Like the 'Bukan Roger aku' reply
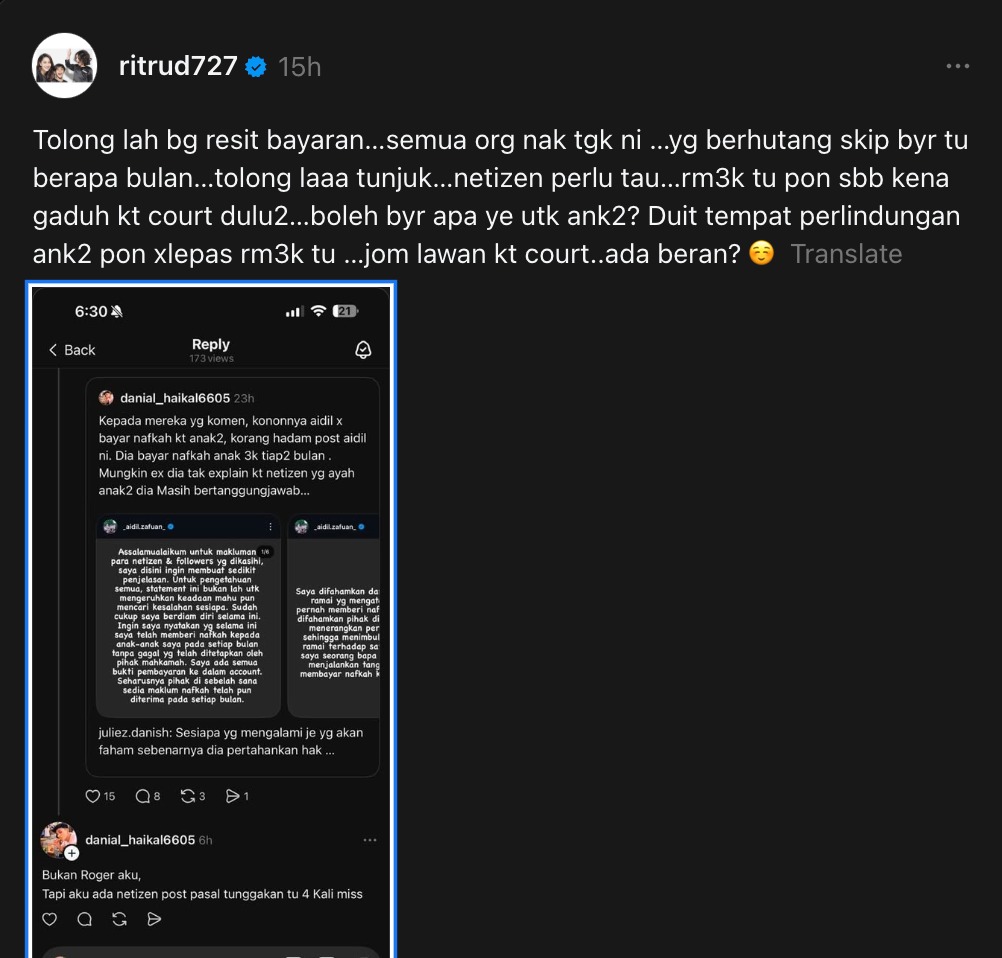Viewport: 1002px width, 958px height. point(49,919)
